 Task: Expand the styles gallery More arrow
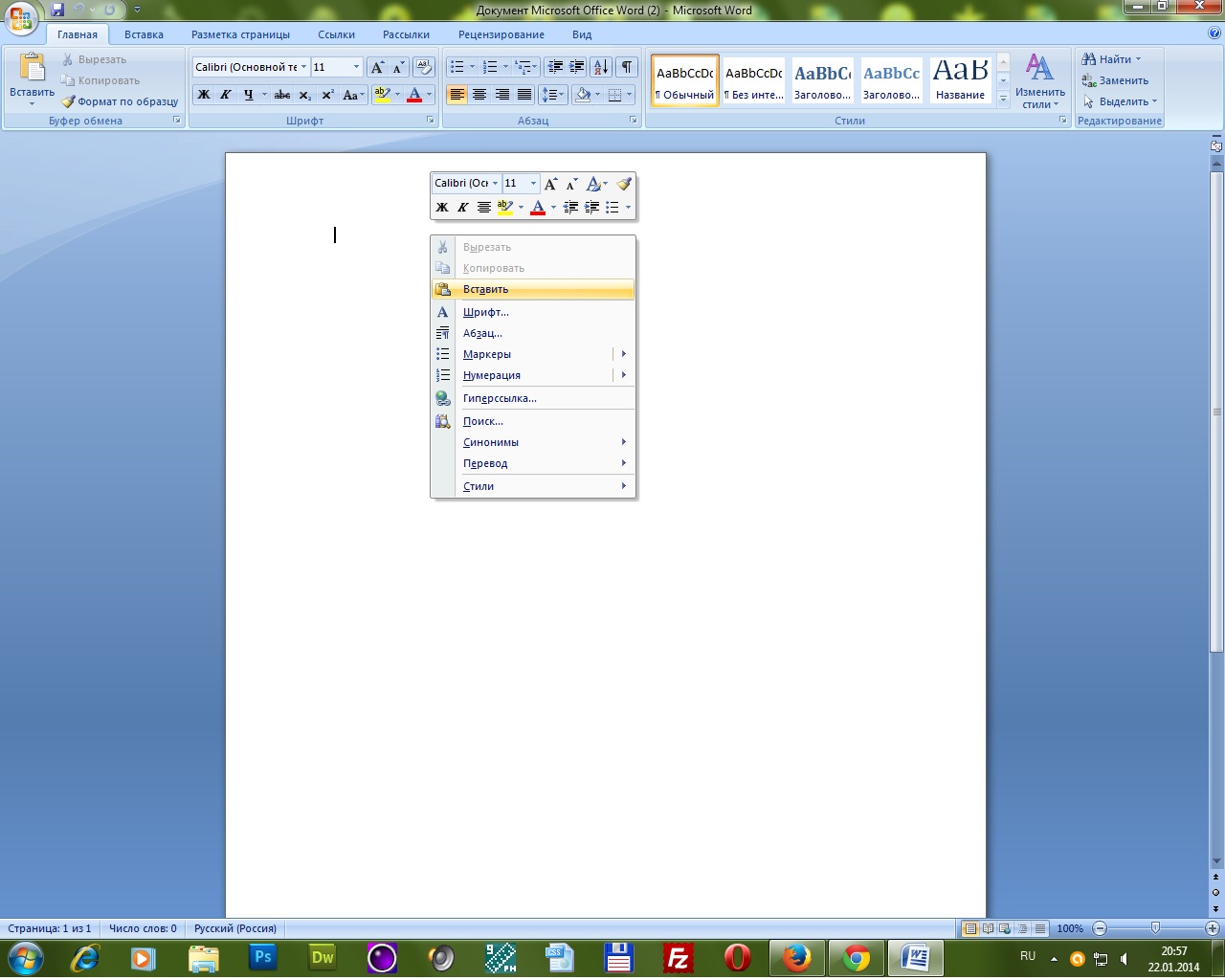(x=1004, y=98)
